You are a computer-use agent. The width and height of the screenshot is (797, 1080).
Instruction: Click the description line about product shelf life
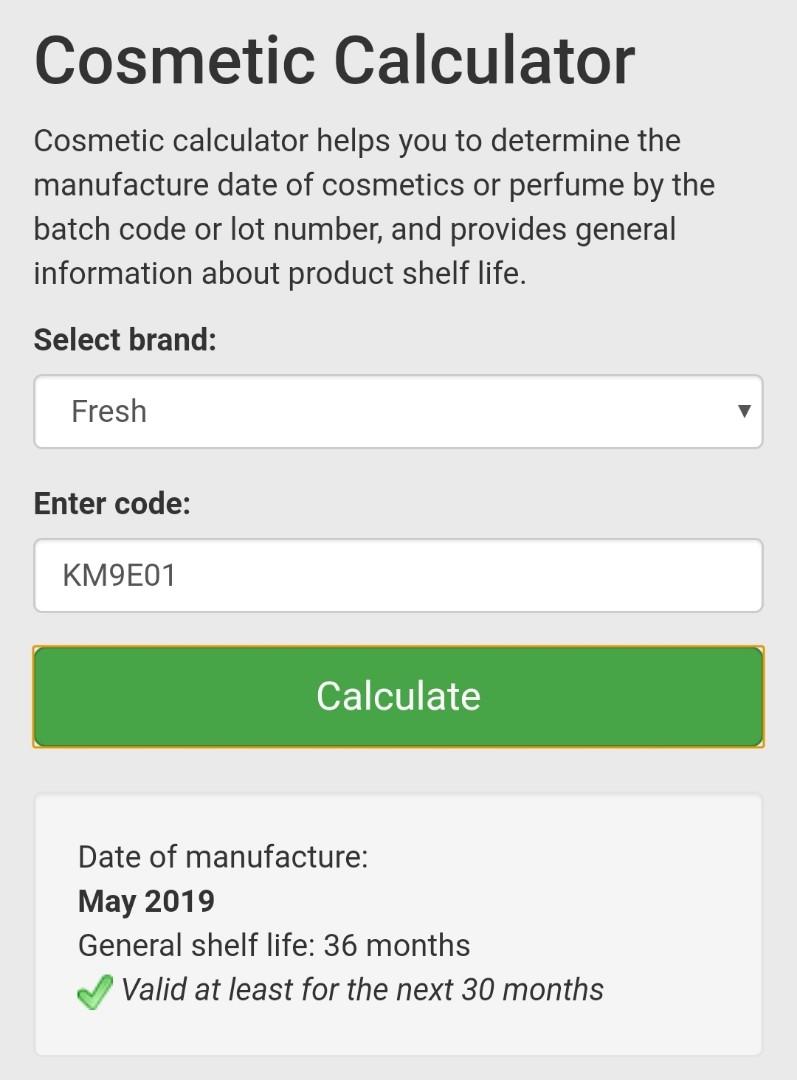[x=280, y=273]
